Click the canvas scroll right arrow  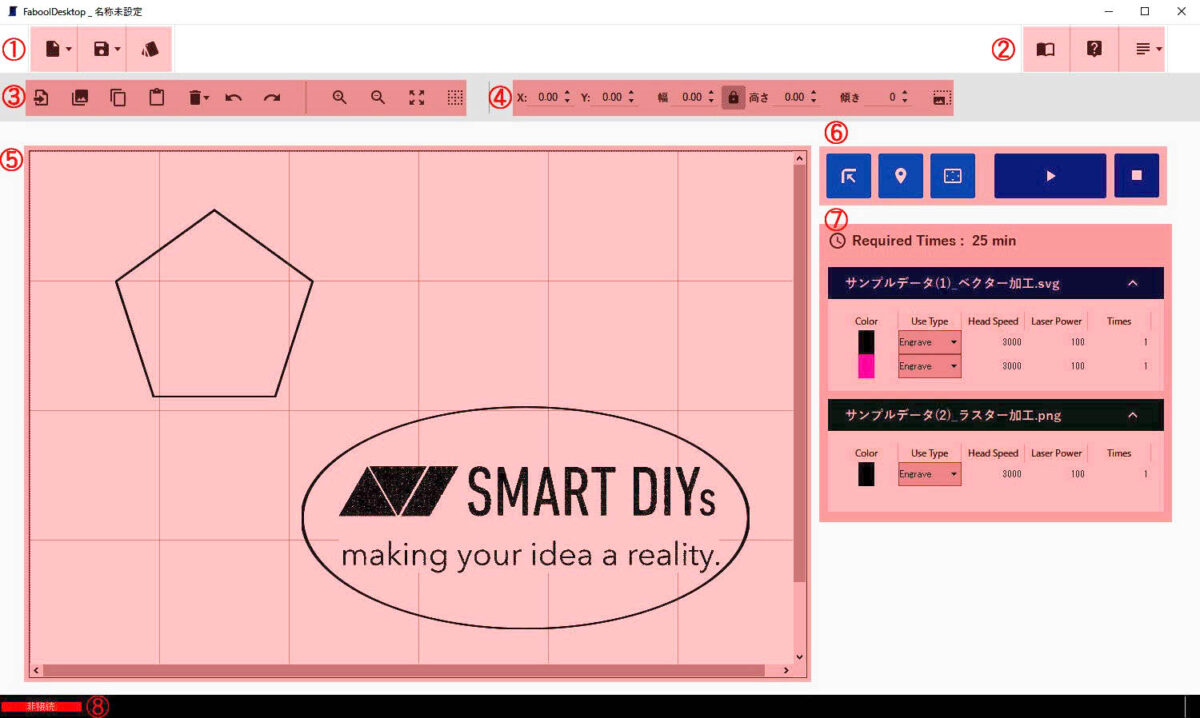(x=786, y=670)
